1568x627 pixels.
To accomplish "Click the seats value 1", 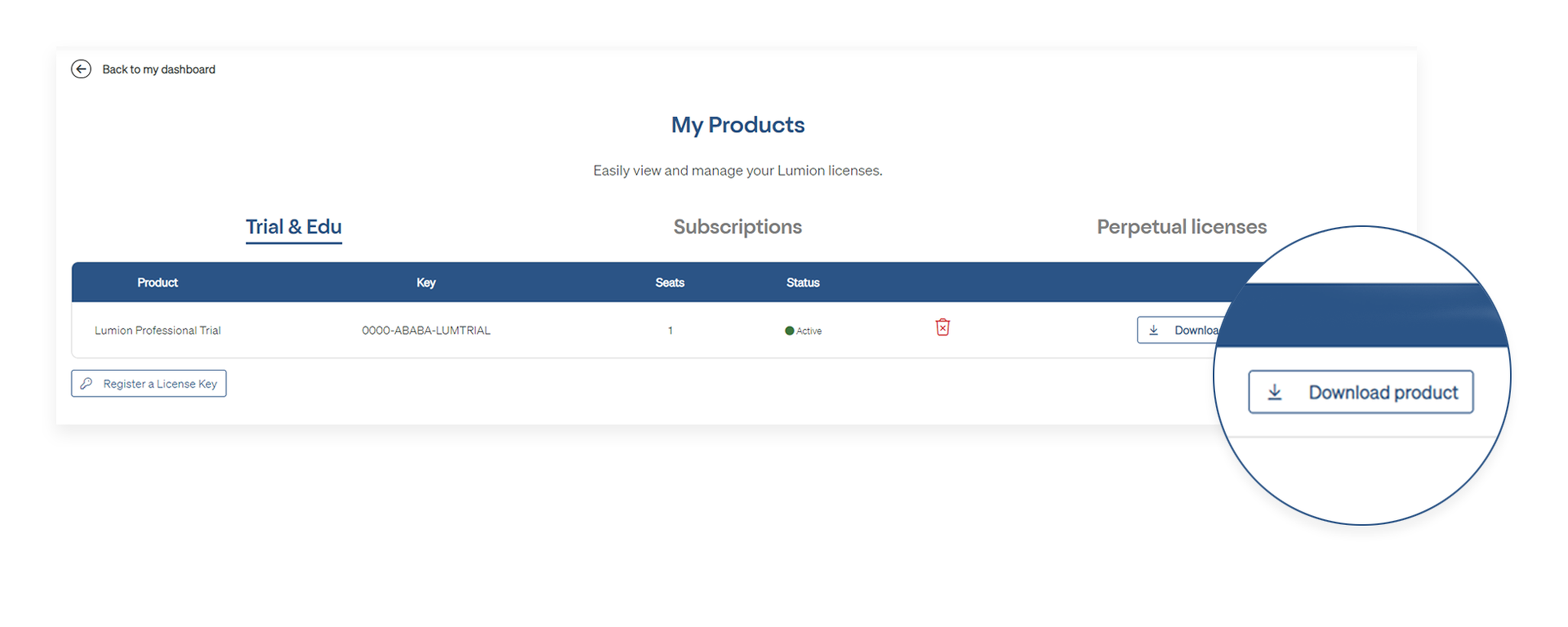I will (670, 331).
